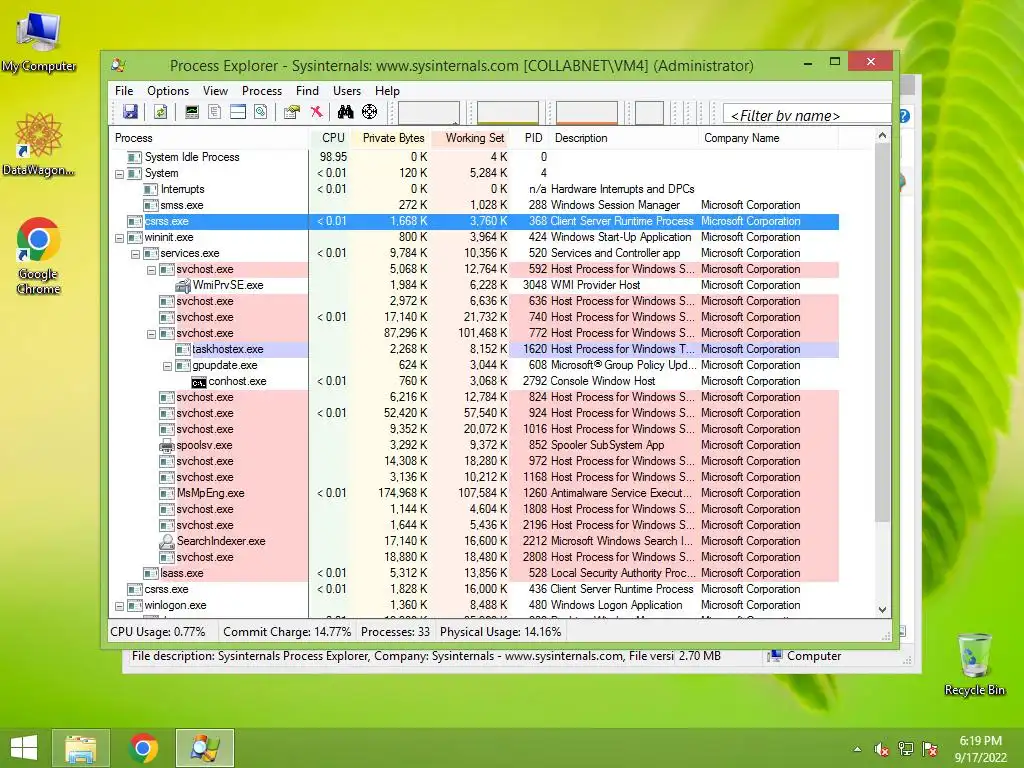Click the View DLLs/Handles toolbar icon
The image size is (1024, 768).
point(261,112)
